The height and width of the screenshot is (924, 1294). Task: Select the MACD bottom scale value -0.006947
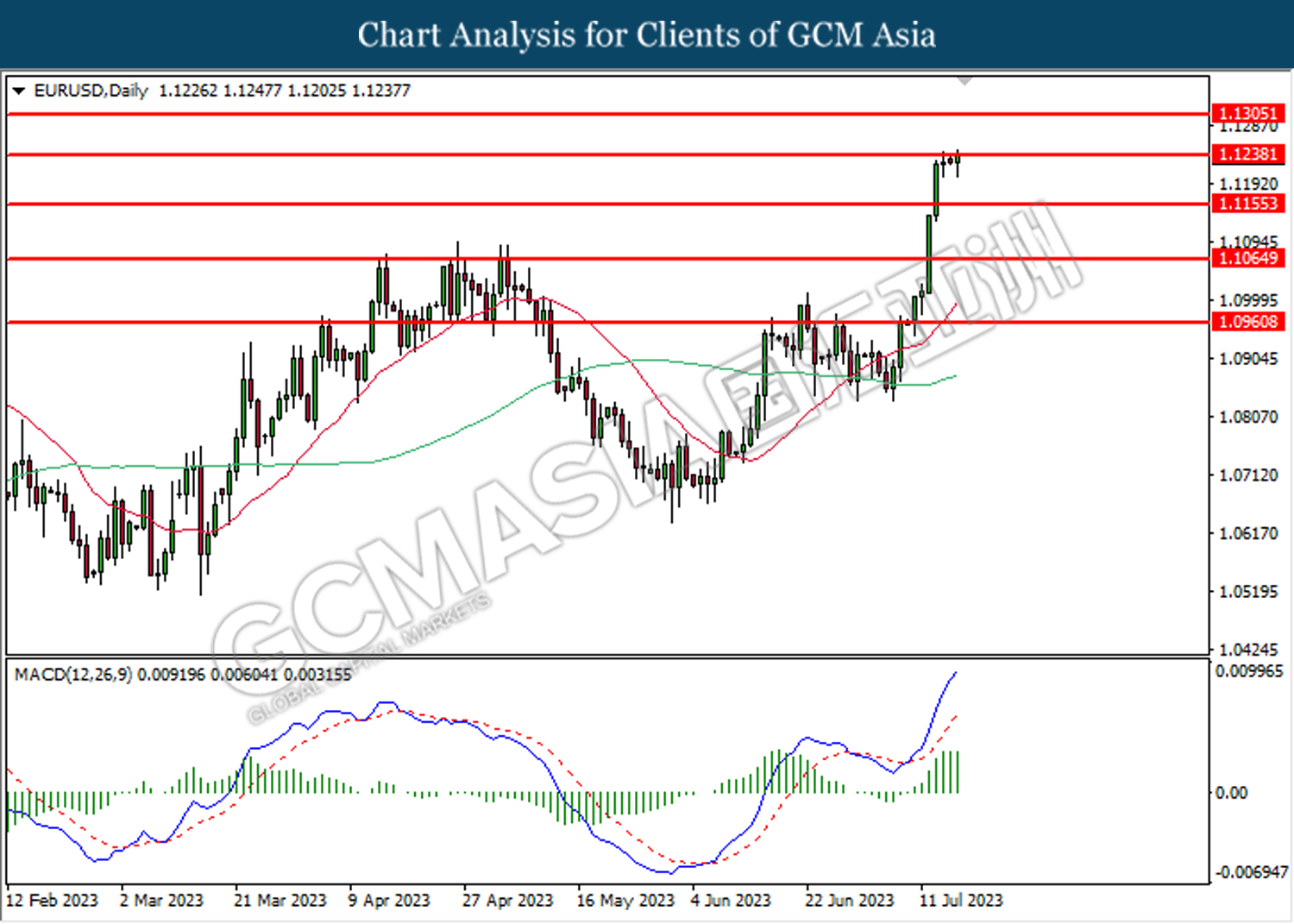(1251, 872)
